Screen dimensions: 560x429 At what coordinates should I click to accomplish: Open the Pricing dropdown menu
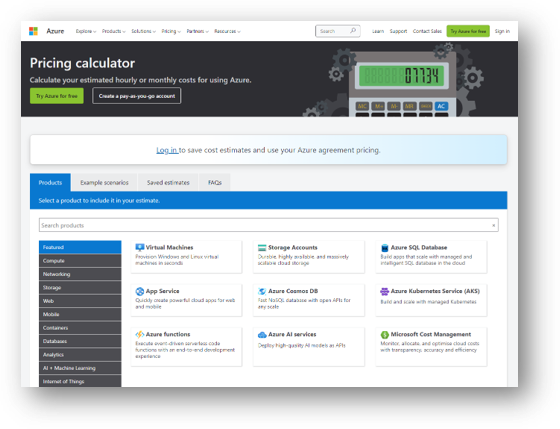[171, 31]
